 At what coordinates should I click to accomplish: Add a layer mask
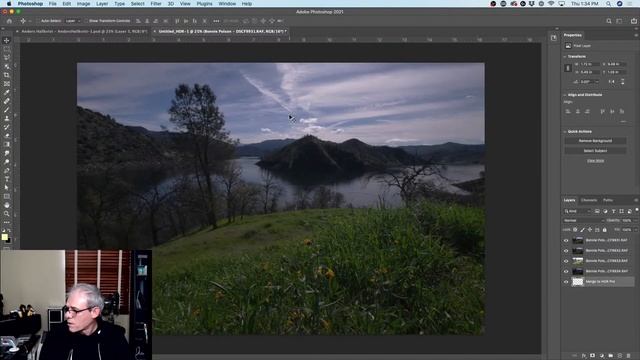click(593, 356)
